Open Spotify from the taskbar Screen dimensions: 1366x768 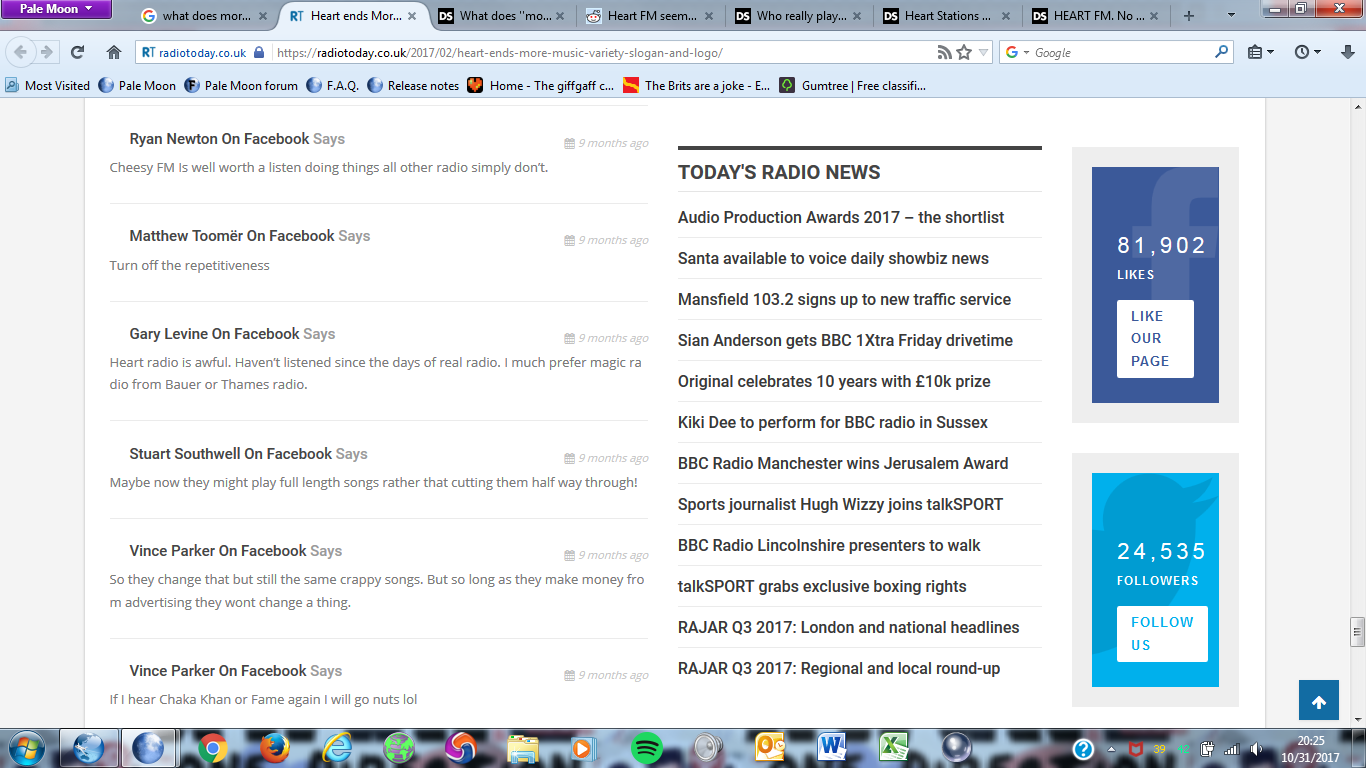coord(647,748)
